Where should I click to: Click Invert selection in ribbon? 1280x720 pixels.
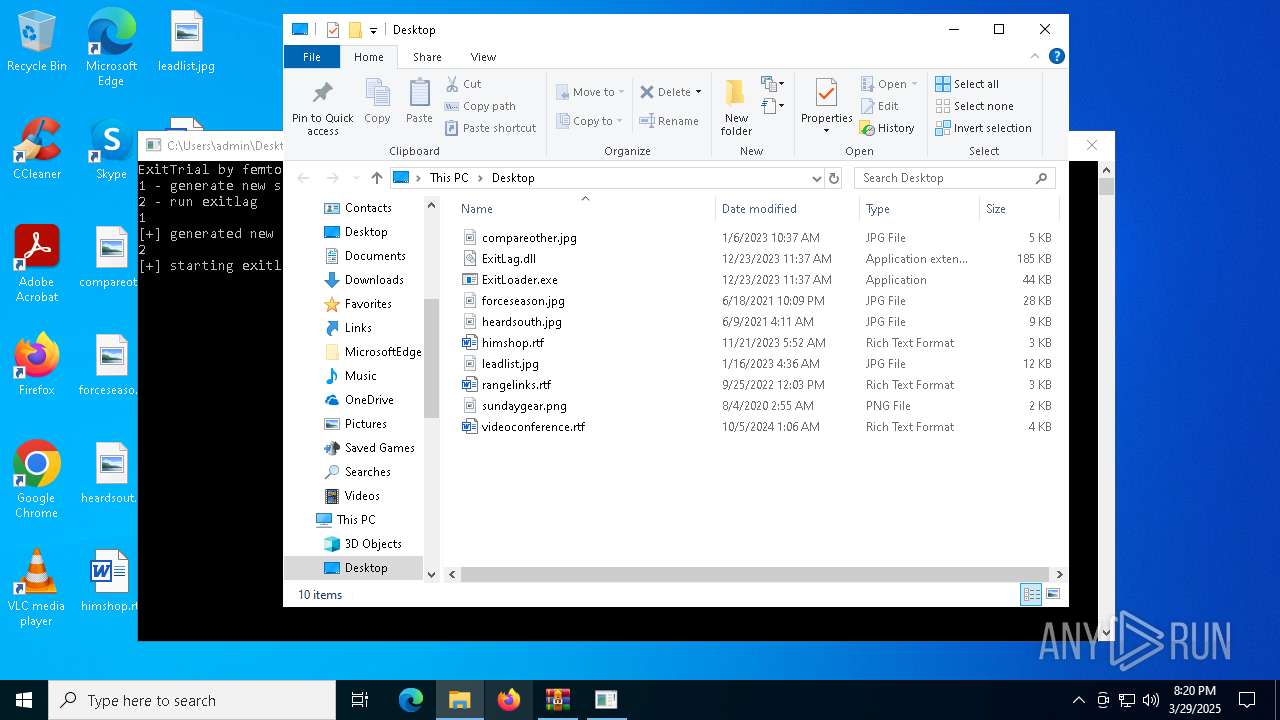click(983, 128)
